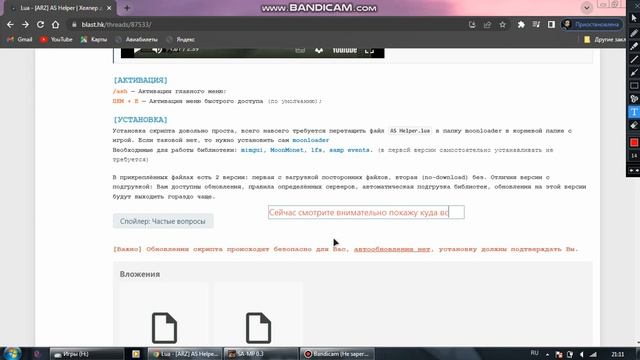Open the автообновления нет underlined link
Image resolution: width=640 pixels, height=360 pixels.
(x=392, y=249)
